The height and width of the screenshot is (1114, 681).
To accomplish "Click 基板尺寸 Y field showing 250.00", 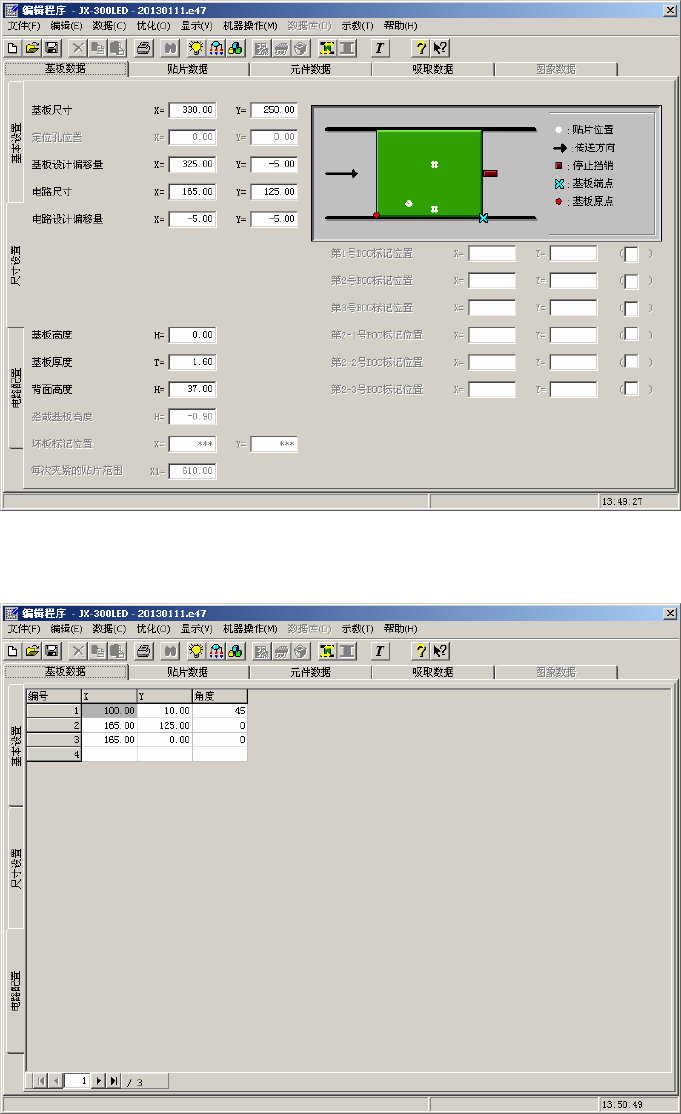I will click(x=274, y=110).
